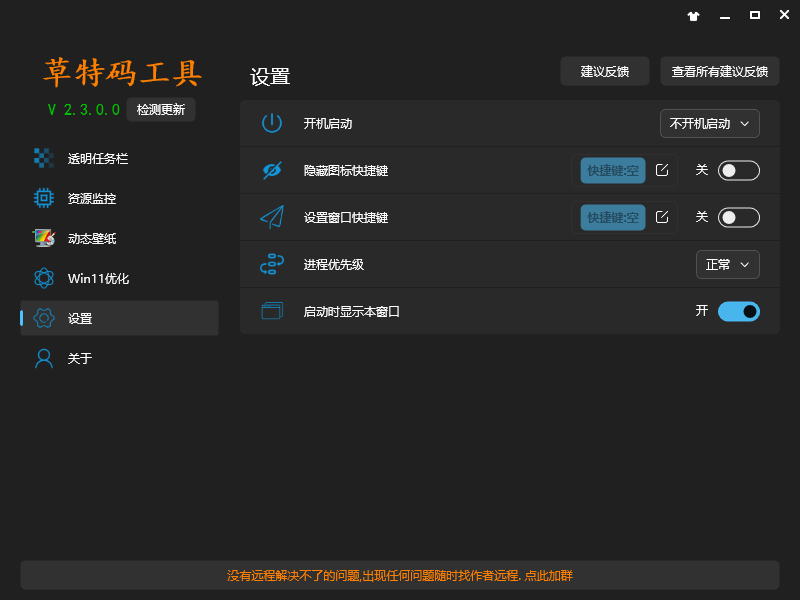Click the 设置窗口快捷键 label

point(346,217)
